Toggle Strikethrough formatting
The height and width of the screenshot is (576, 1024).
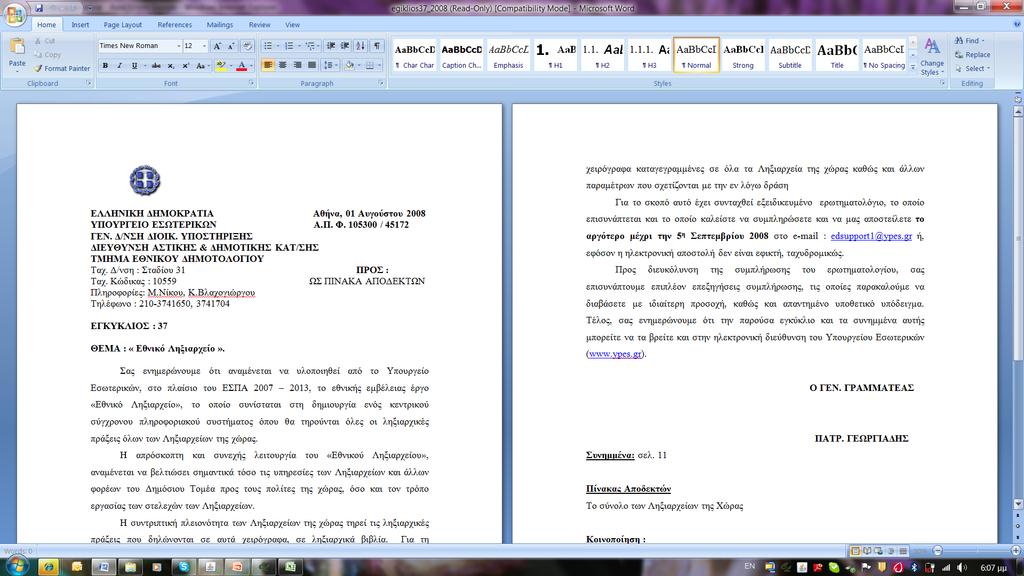coord(156,65)
